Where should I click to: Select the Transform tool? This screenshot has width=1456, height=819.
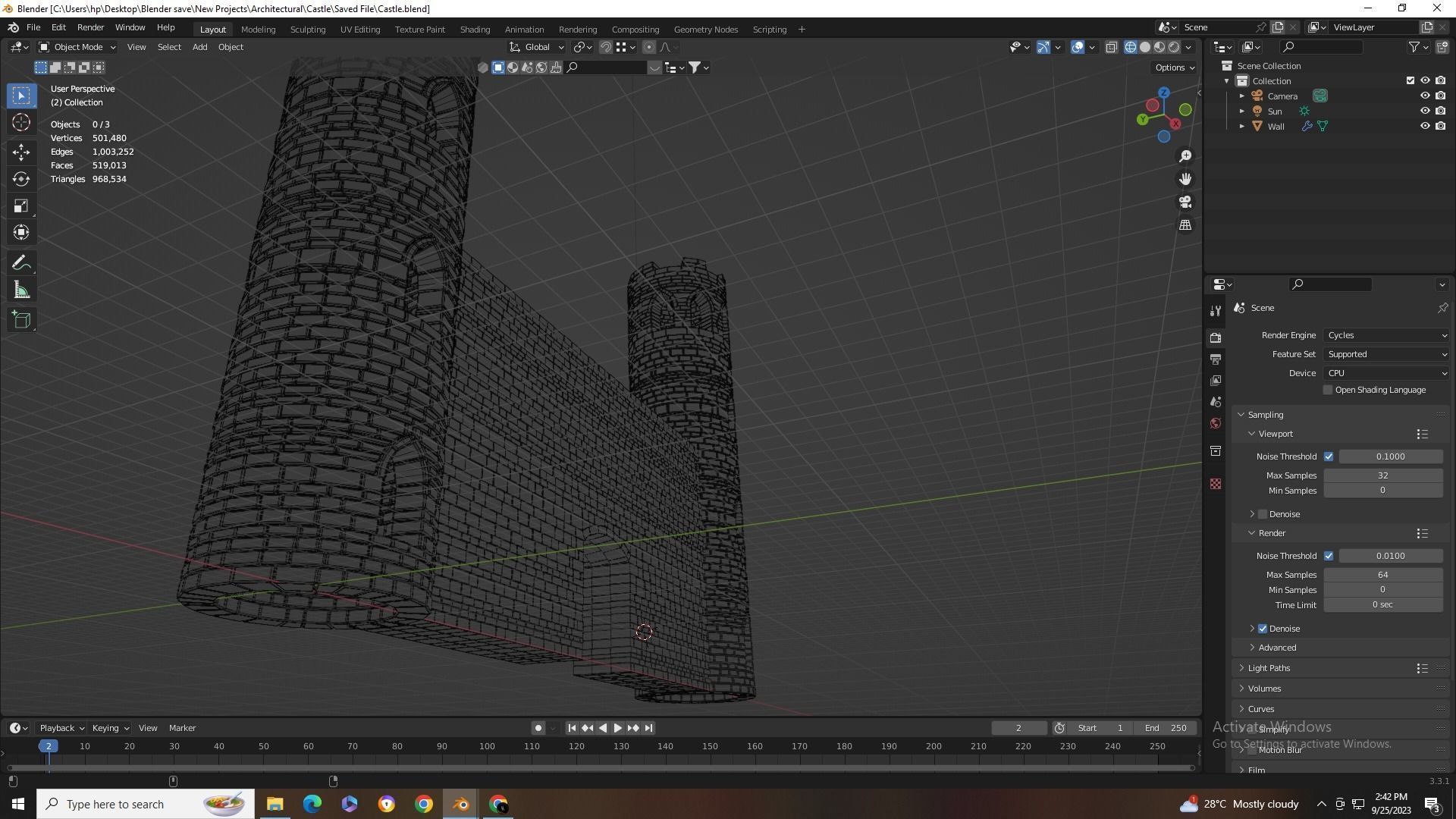tap(21, 233)
